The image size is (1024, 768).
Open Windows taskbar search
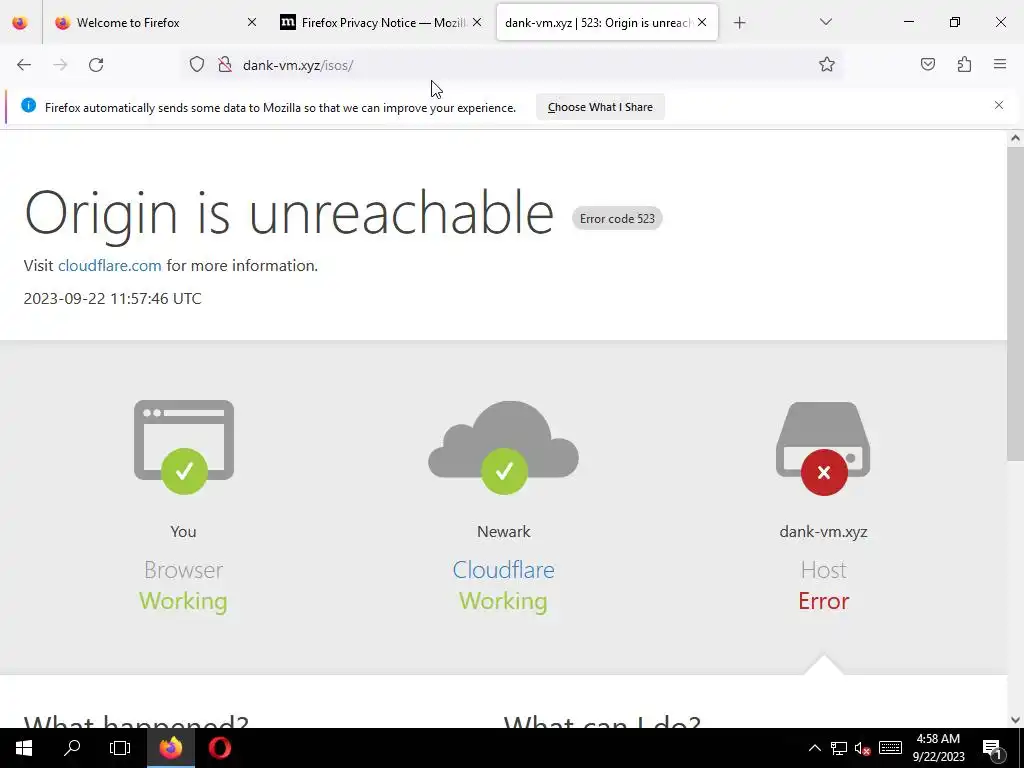[x=72, y=748]
